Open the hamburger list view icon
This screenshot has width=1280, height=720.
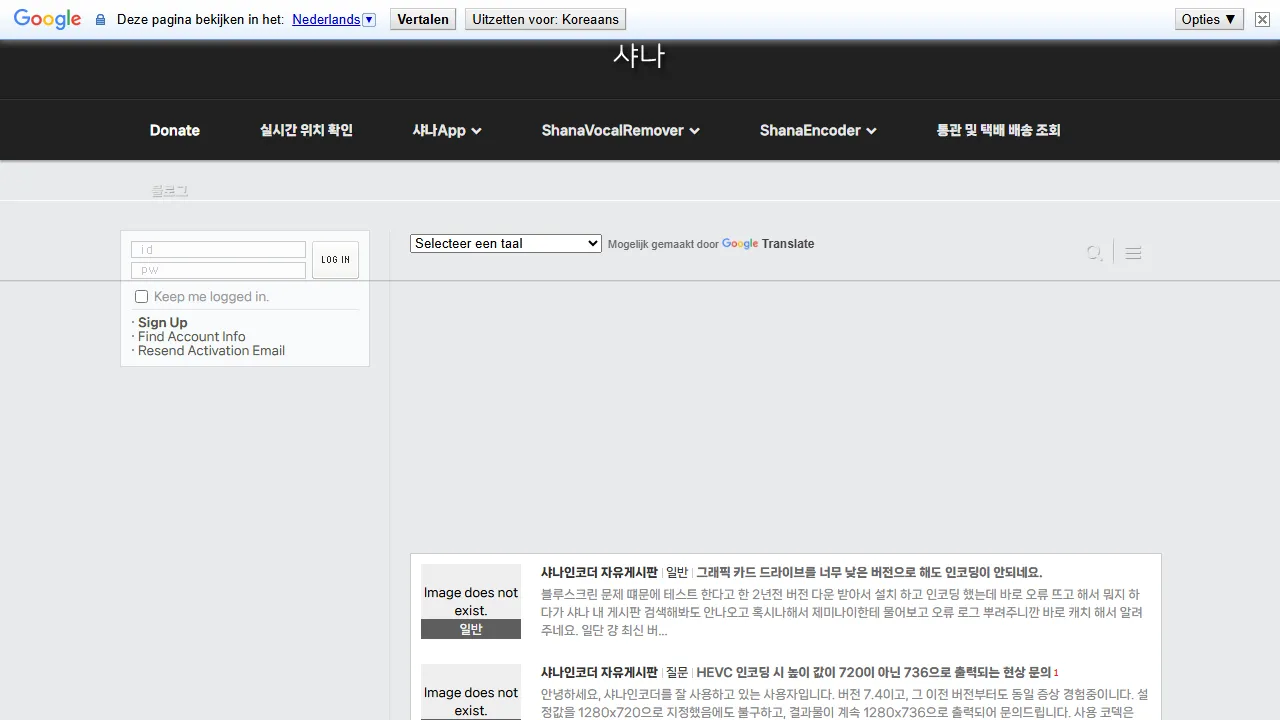tap(1133, 252)
